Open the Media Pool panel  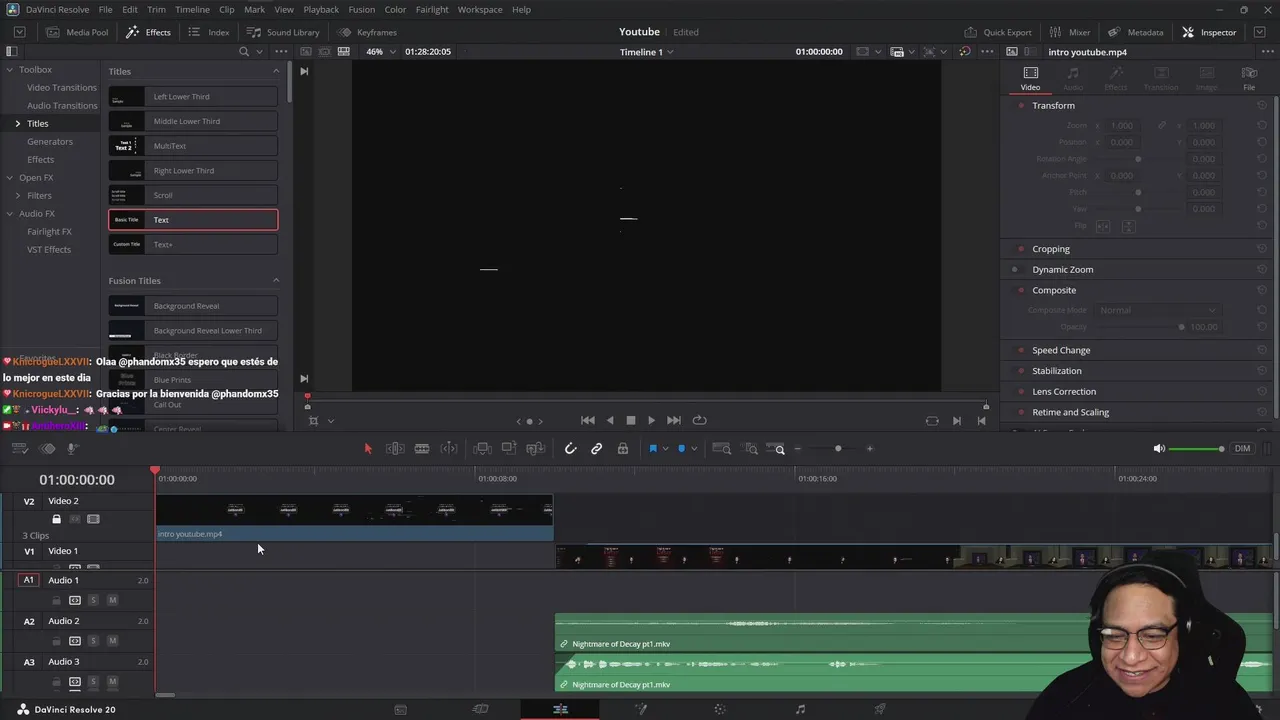point(78,32)
